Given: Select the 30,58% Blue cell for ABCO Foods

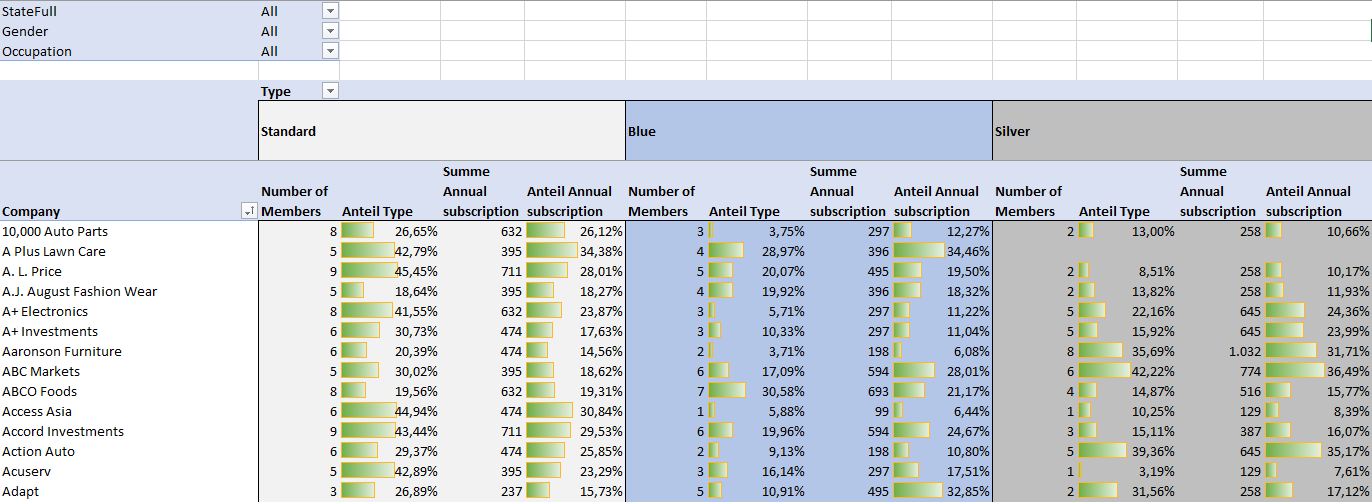Looking at the screenshot, I should point(757,391).
